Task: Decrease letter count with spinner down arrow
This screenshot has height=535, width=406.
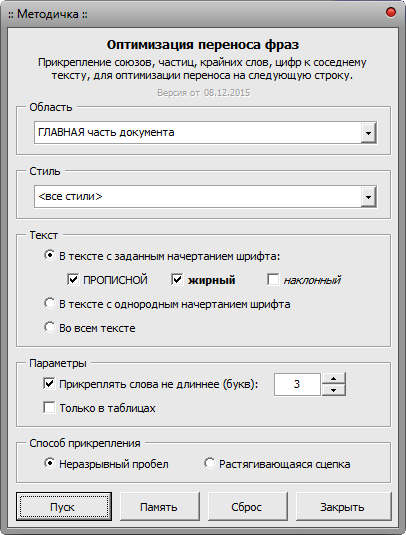Action: coord(334,390)
